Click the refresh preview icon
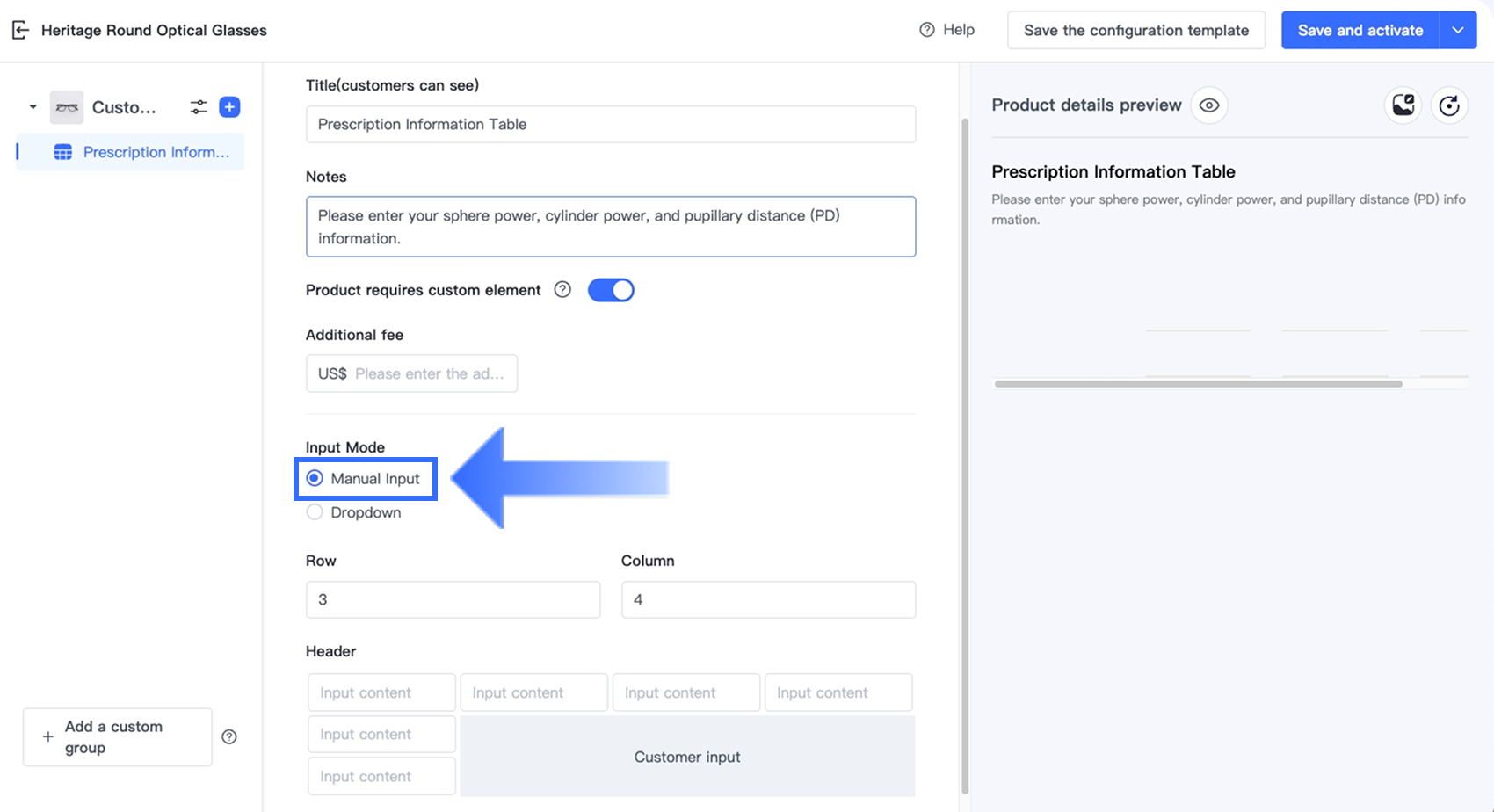Viewport: 1494px width, 812px height. coord(1449,105)
